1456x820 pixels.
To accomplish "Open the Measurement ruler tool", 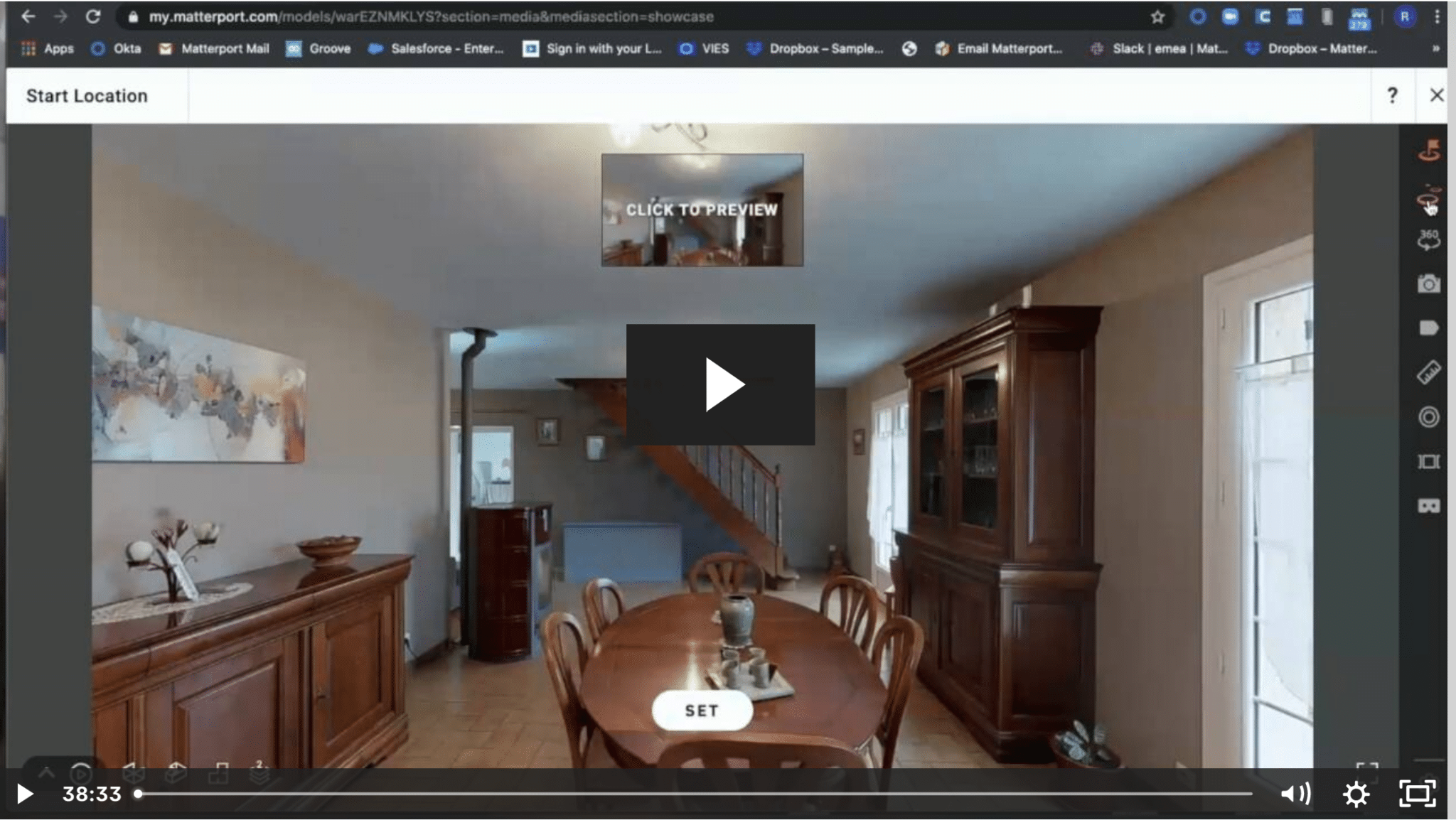I will (1428, 372).
